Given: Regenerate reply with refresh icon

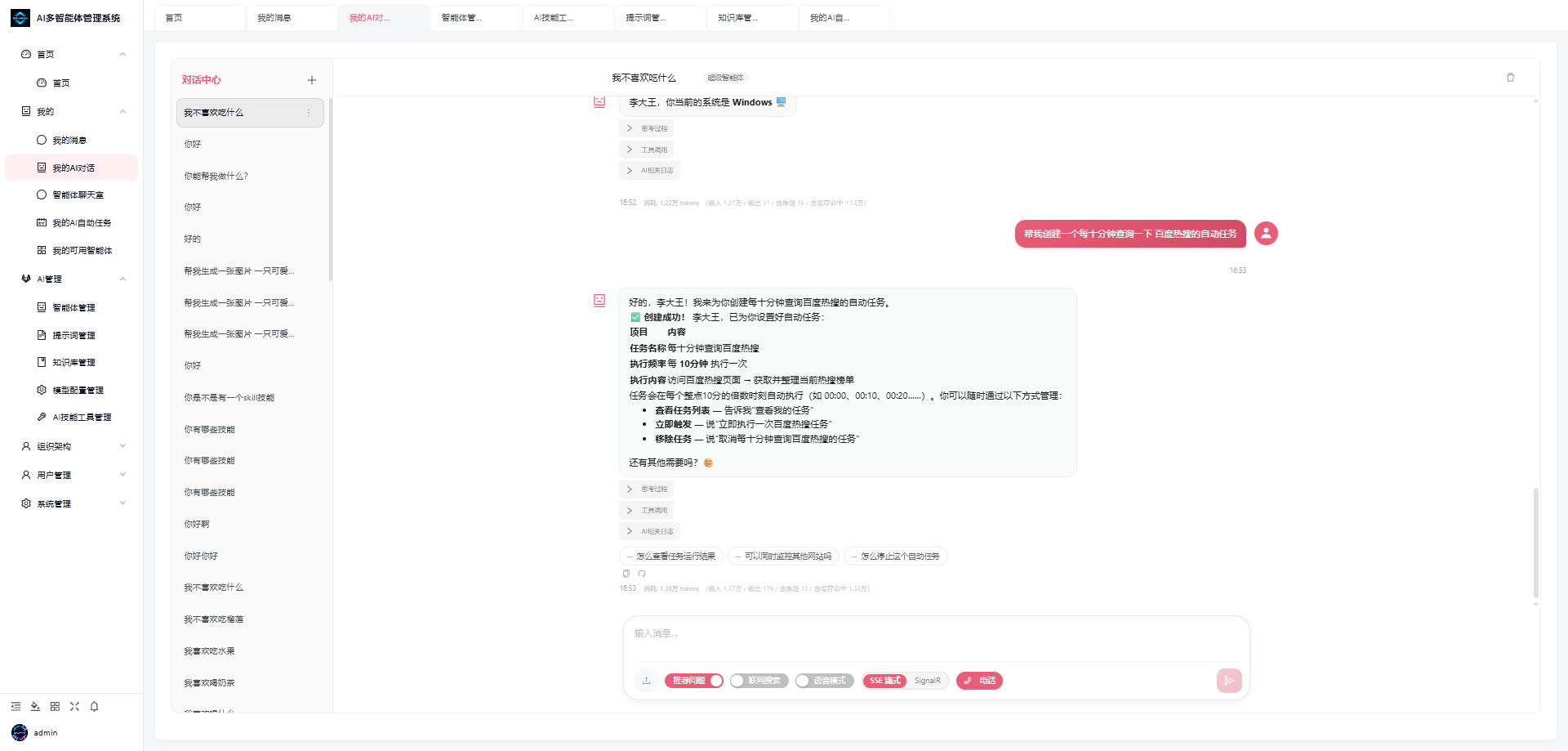Looking at the screenshot, I should pos(642,574).
